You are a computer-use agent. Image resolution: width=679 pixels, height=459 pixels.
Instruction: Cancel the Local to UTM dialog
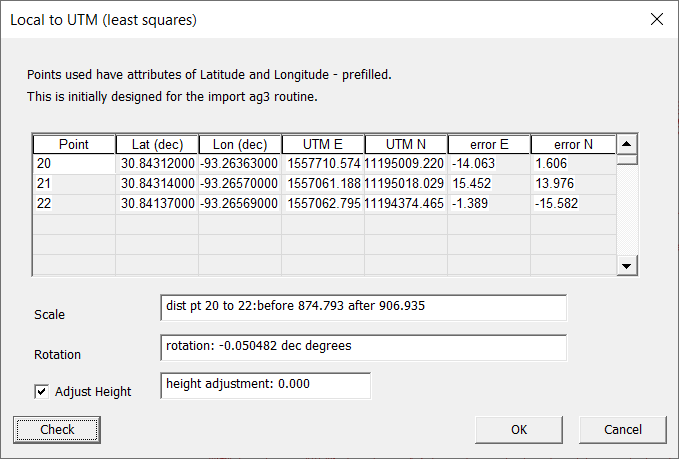pyautogui.click(x=623, y=429)
